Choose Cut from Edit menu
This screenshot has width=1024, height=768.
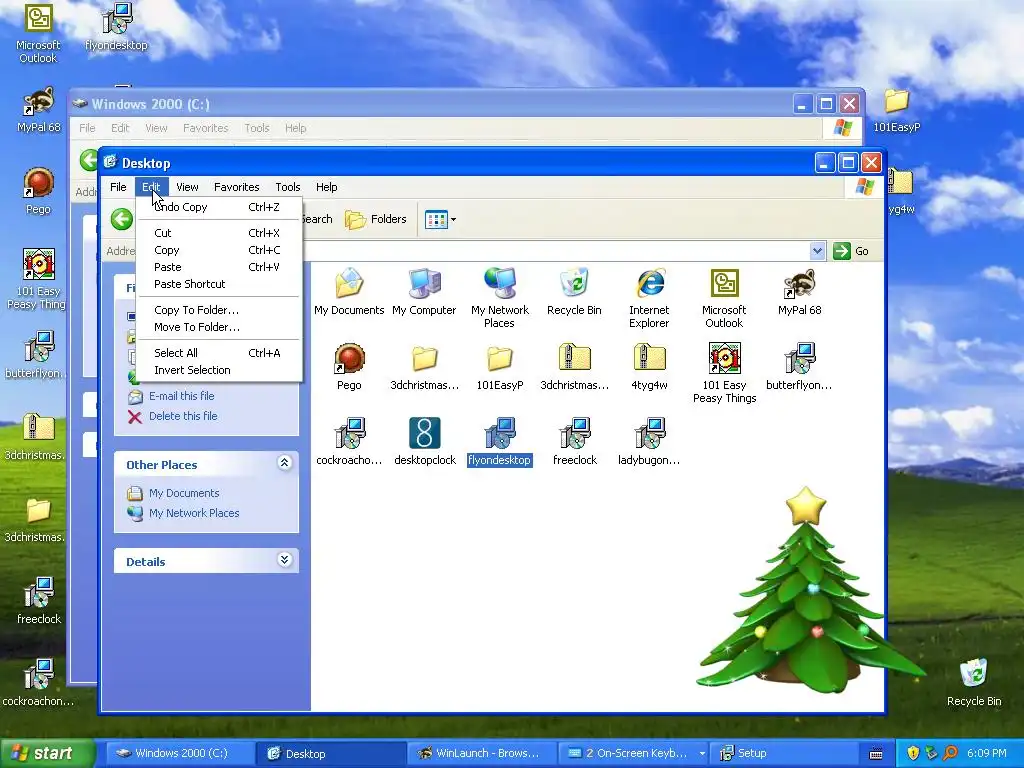tap(219, 233)
